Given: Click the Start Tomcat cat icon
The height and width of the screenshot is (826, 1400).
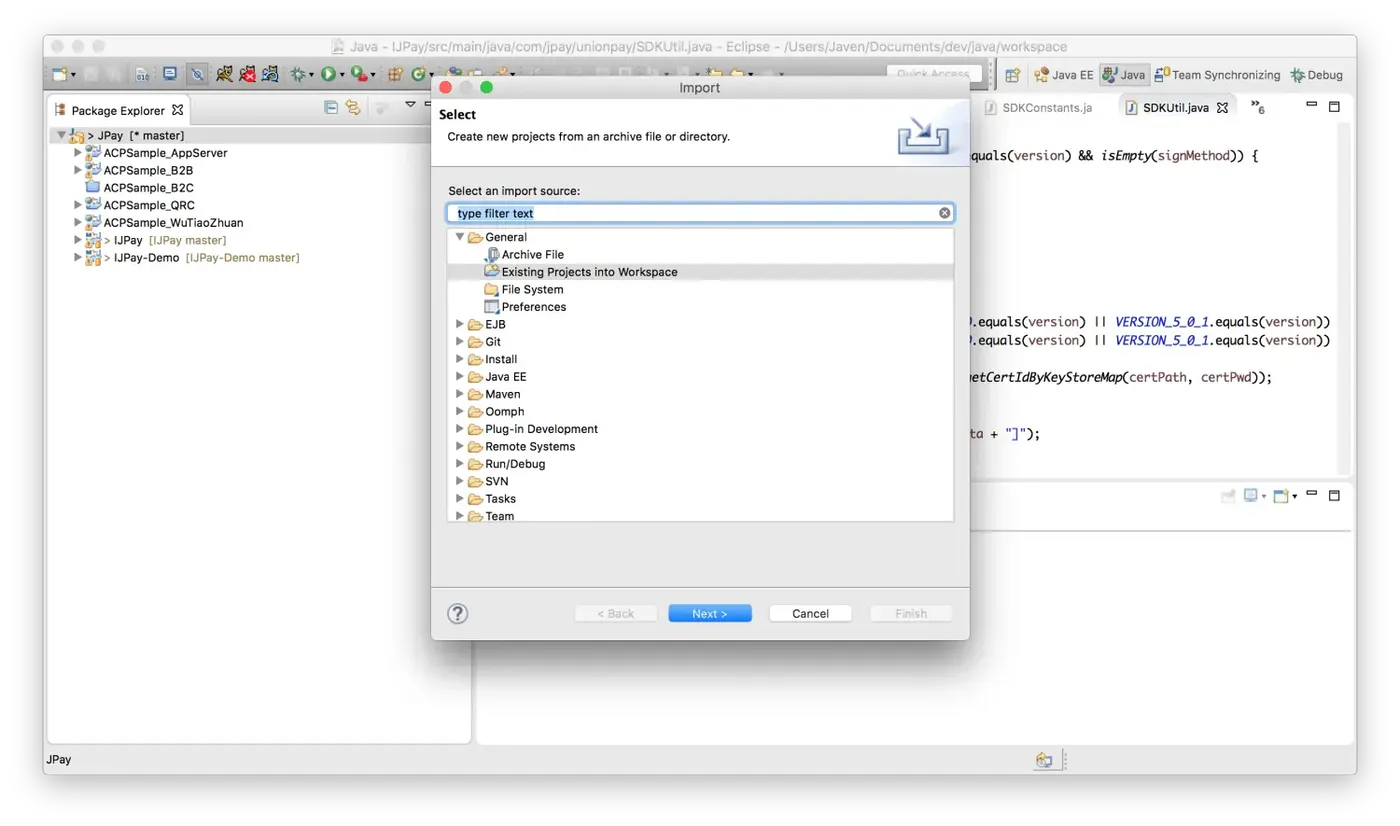Looking at the screenshot, I should (x=225, y=74).
